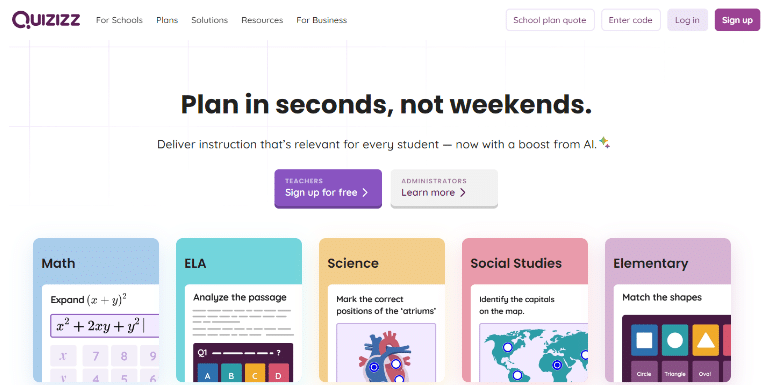Open the For Business link
Screen dimensions: 761x385
[x=322, y=20]
